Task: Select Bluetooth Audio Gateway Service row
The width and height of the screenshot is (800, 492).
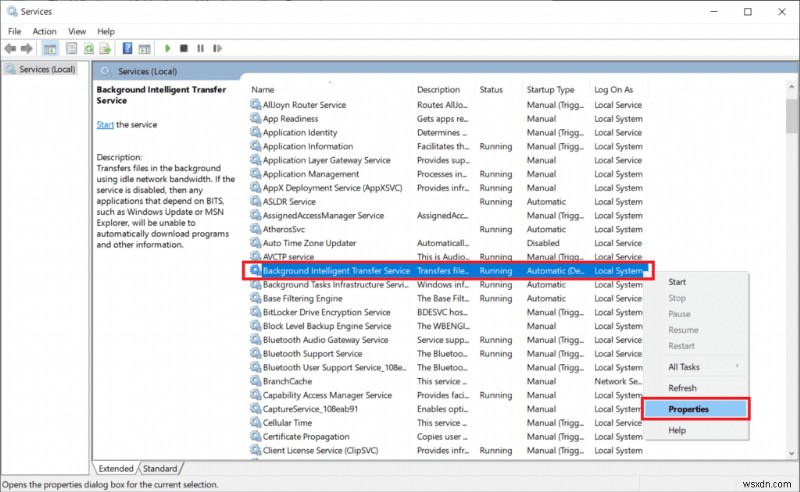Action: coord(447,339)
